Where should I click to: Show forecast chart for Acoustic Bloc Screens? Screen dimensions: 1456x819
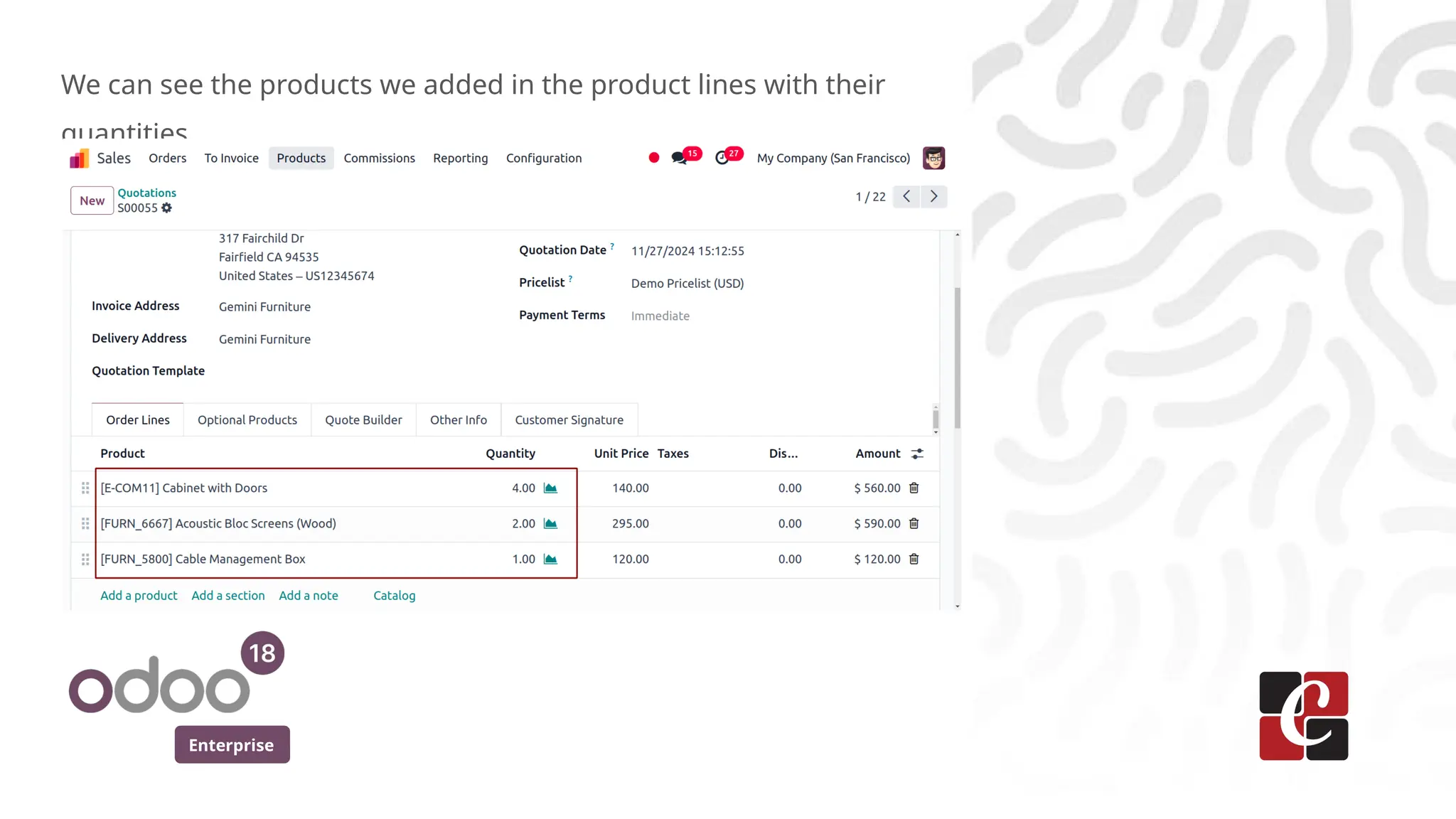[x=550, y=523]
